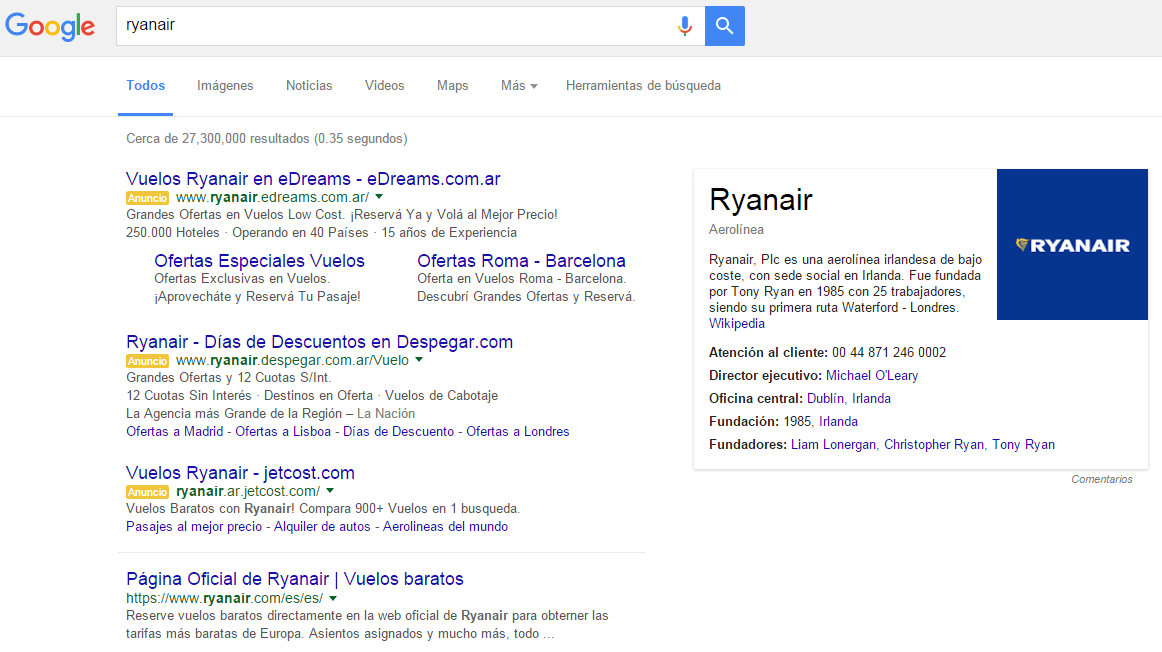Open Vuelos Ryanair - jetcost.com result
Screen dimensions: 1162x652
coord(240,473)
